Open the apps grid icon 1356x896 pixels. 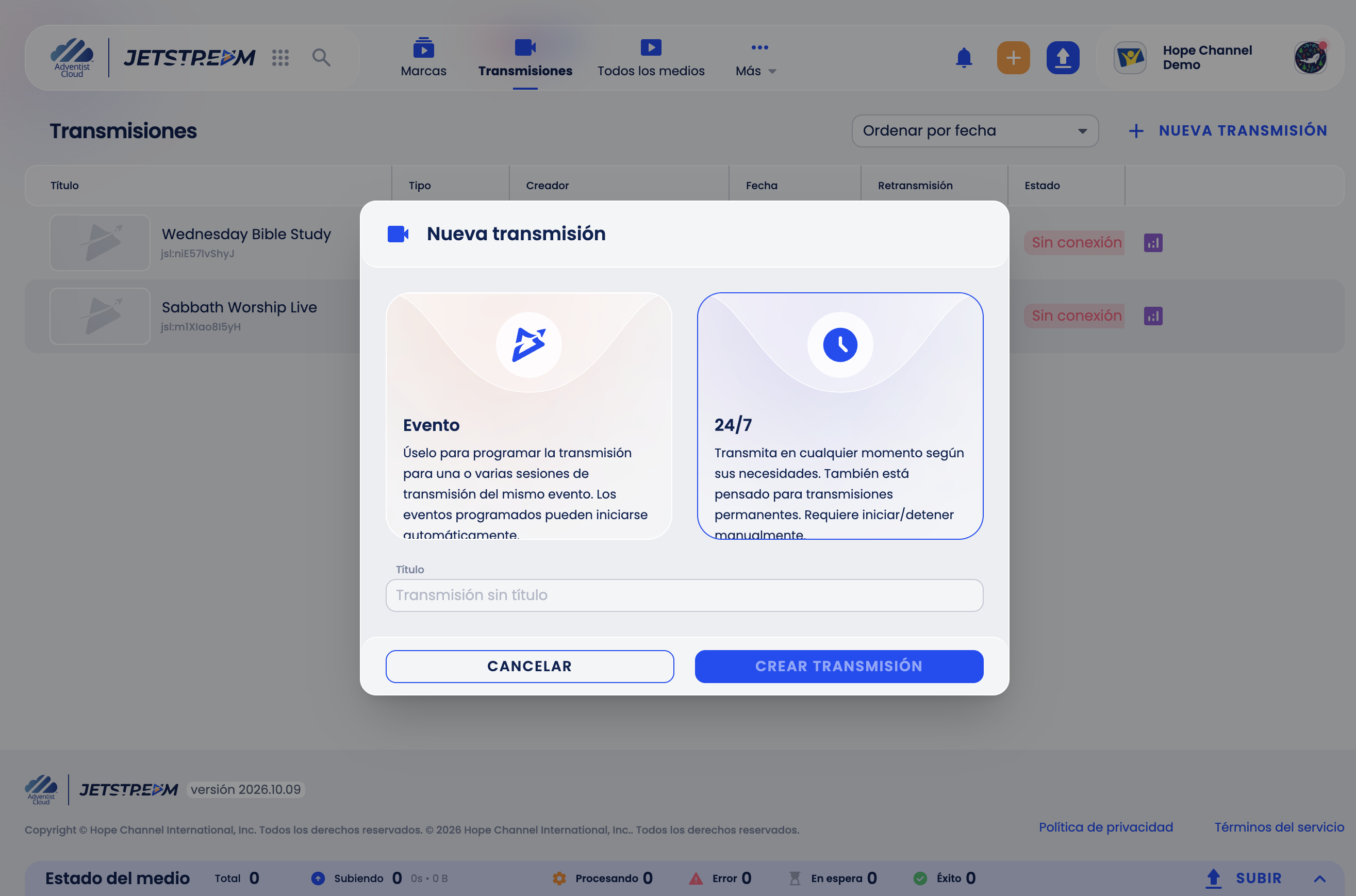tap(280, 58)
